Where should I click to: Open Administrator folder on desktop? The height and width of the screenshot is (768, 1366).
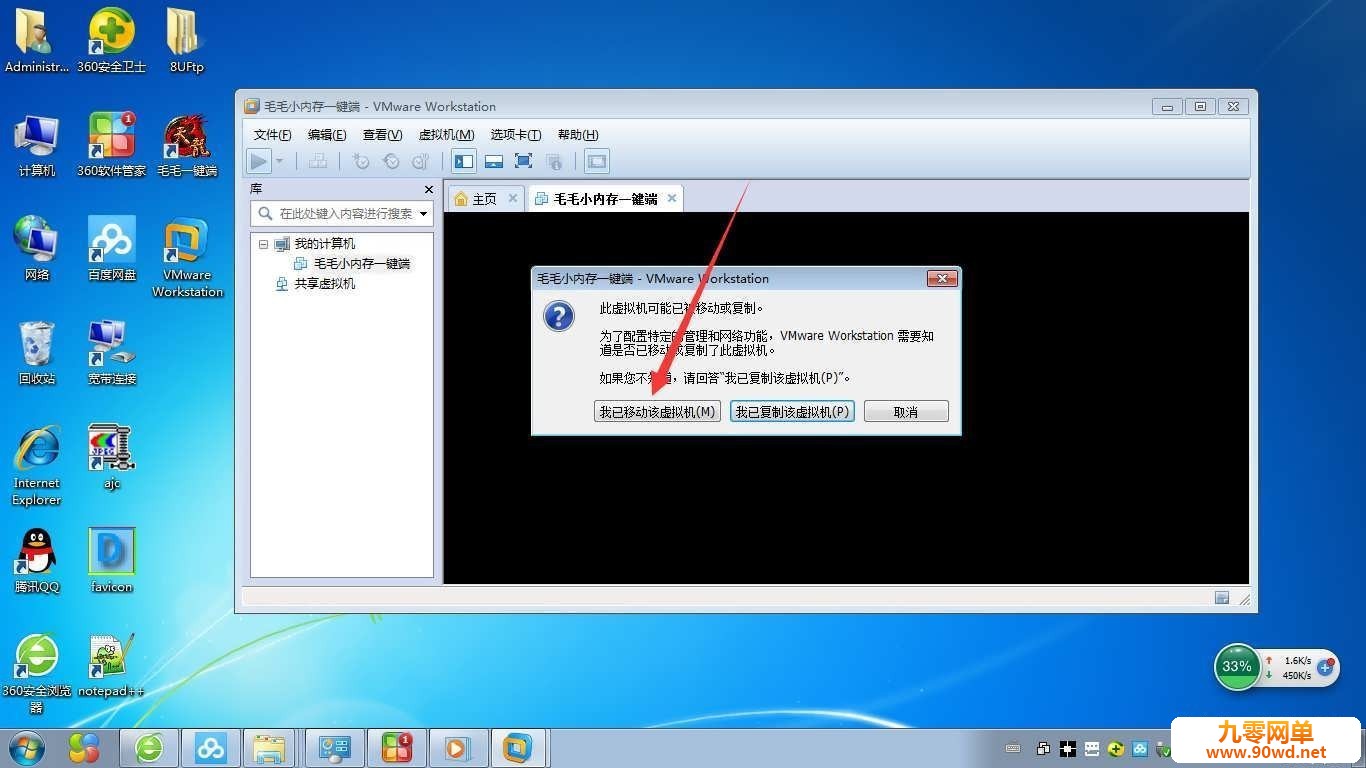(x=36, y=40)
